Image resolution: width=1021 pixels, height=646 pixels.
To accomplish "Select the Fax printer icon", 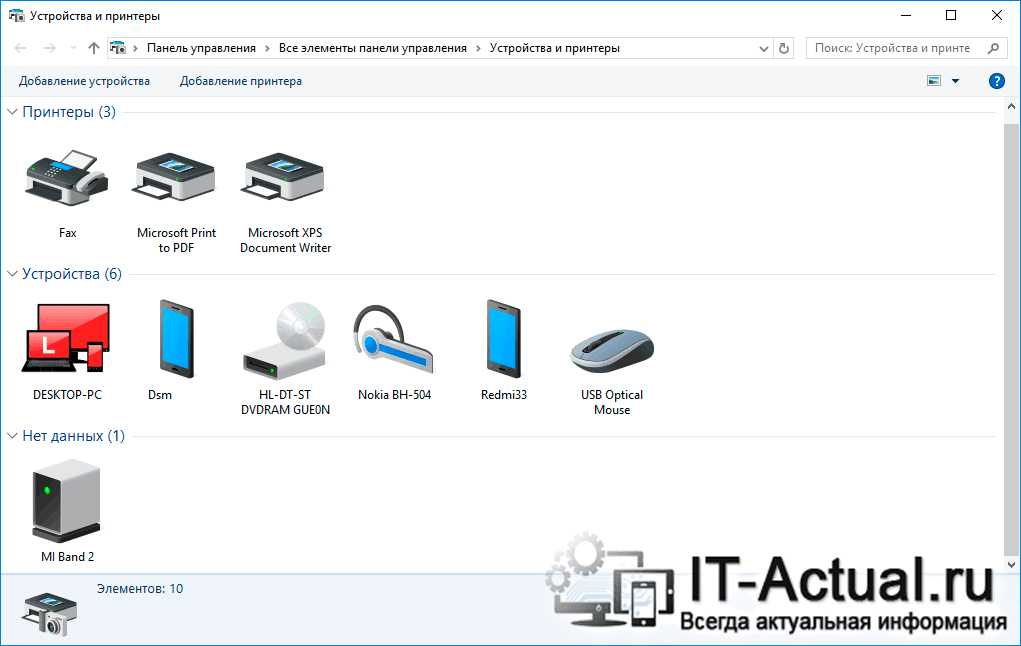I will pyautogui.click(x=67, y=178).
